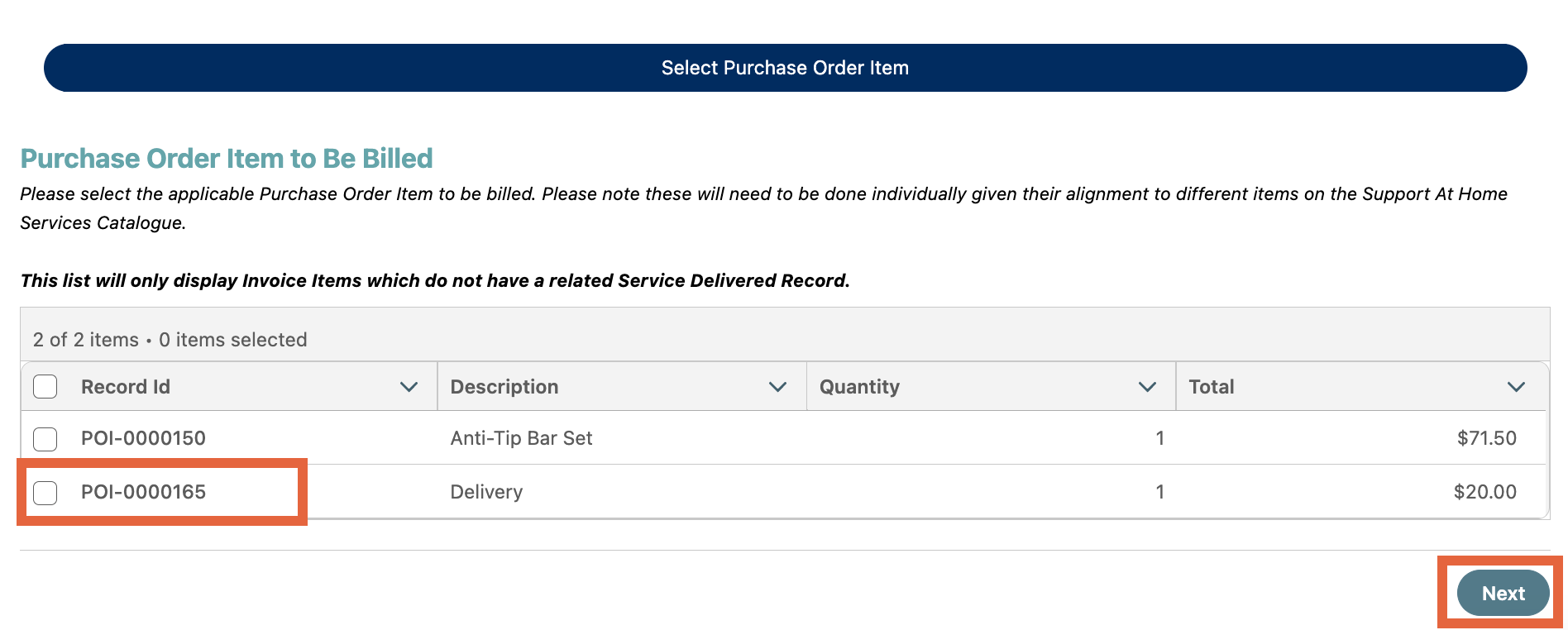Screen dimensions: 1568x630
Task: Select the POI-0000165 row checkbox
Action: (45, 493)
